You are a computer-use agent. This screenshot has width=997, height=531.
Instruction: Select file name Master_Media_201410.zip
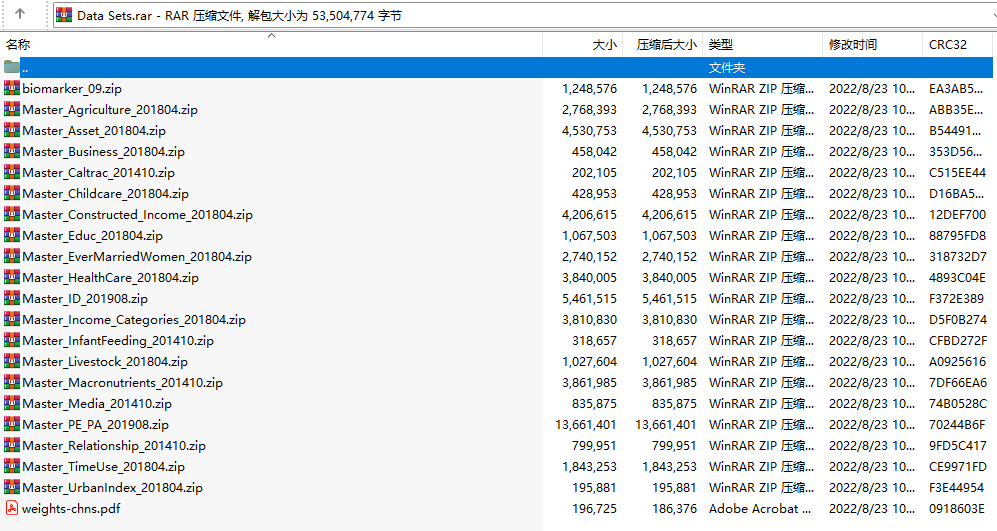97,403
